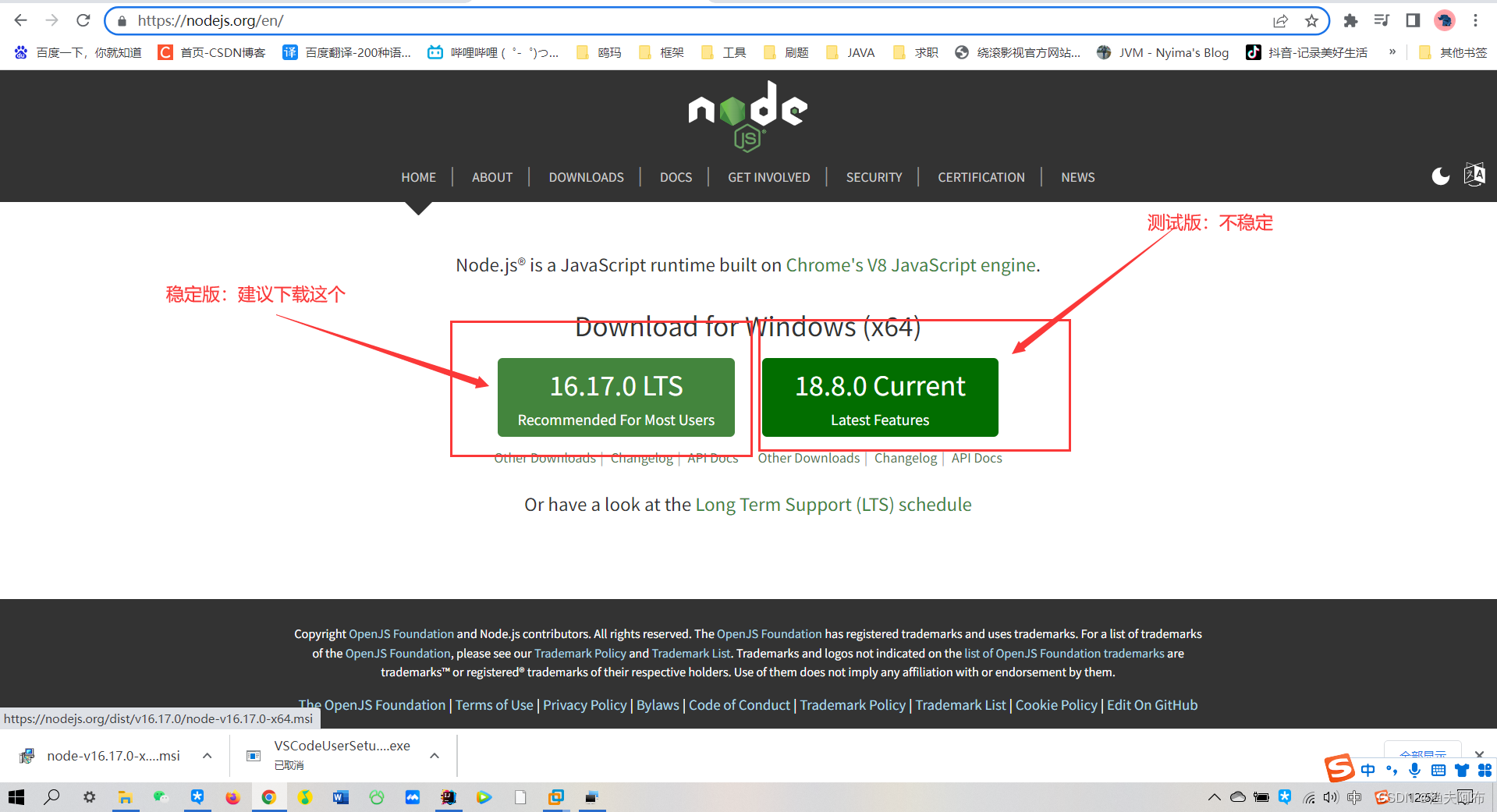This screenshot has height=812, width=1497.
Task: Open the 首页-CSDN博客 bookmark
Action: tap(211, 52)
